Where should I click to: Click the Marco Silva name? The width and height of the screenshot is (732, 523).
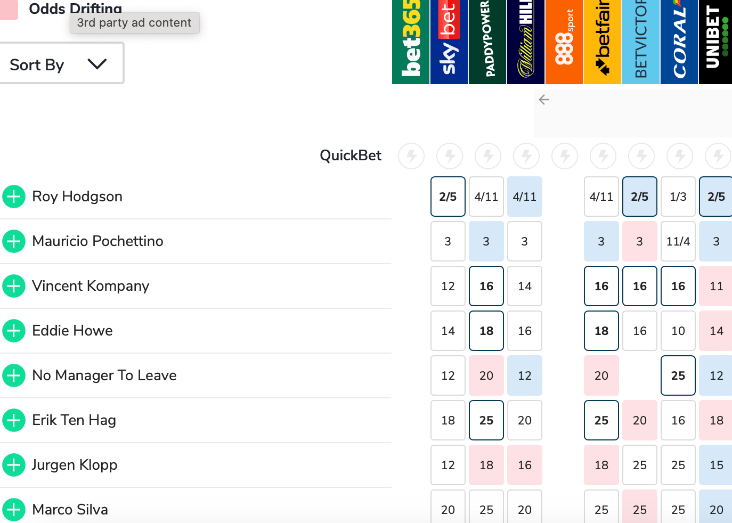(70, 510)
